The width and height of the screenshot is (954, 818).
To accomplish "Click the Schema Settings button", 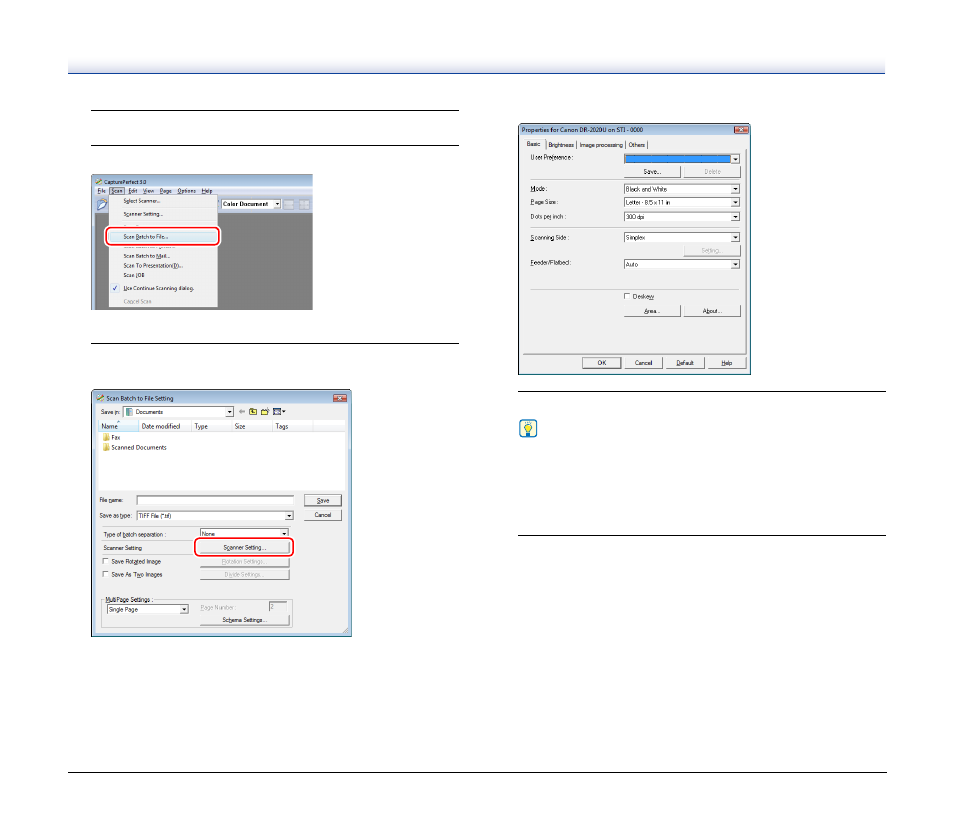I will (245, 620).
